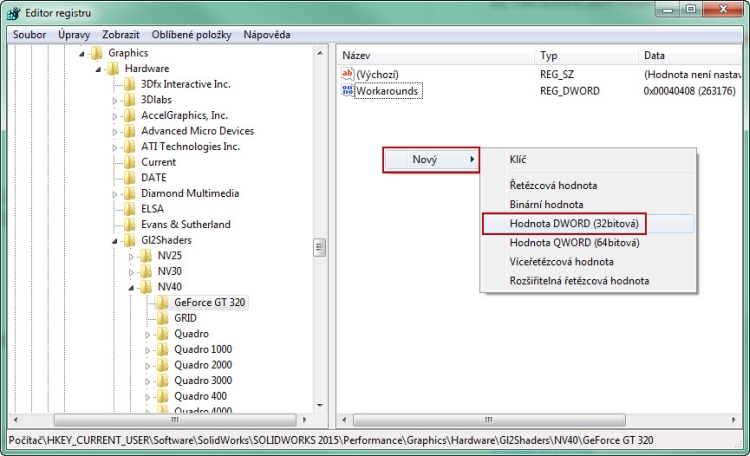The image size is (750, 456).
Task: Collapse the Hardware tree node
Action: coord(98,70)
